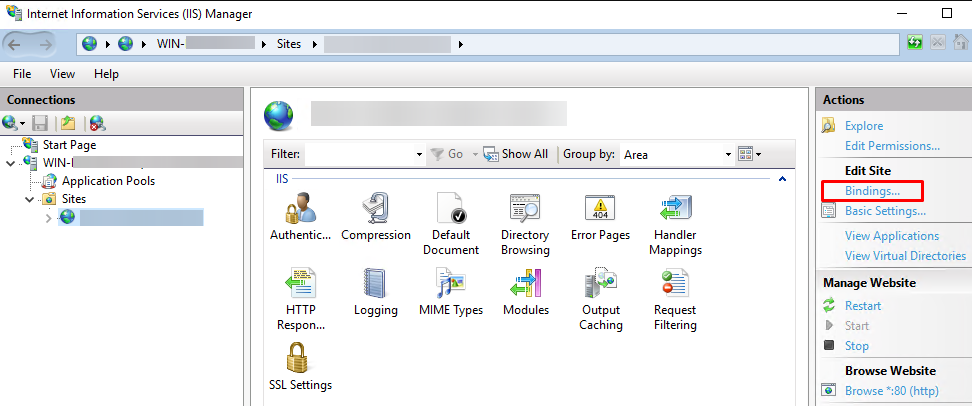Click the Stop loading icon in address bar
The image size is (972, 406).
pyautogui.click(x=937, y=43)
